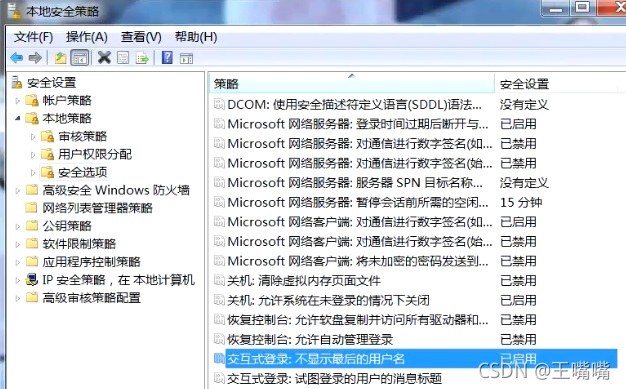Click the 安全选项 folder icon
The width and height of the screenshot is (626, 389).
click(x=48, y=172)
